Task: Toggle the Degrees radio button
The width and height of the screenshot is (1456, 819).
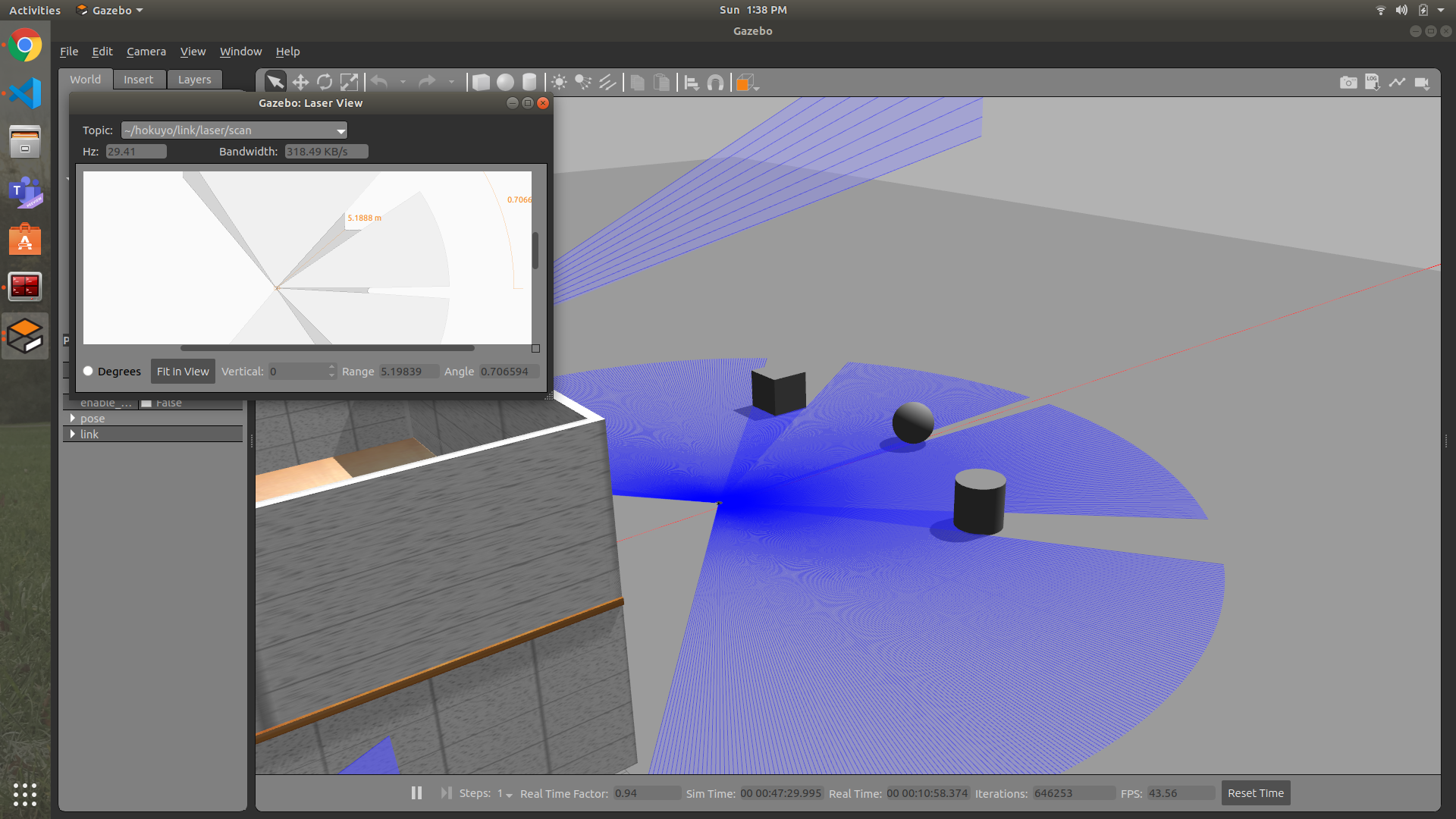Action: pyautogui.click(x=88, y=371)
